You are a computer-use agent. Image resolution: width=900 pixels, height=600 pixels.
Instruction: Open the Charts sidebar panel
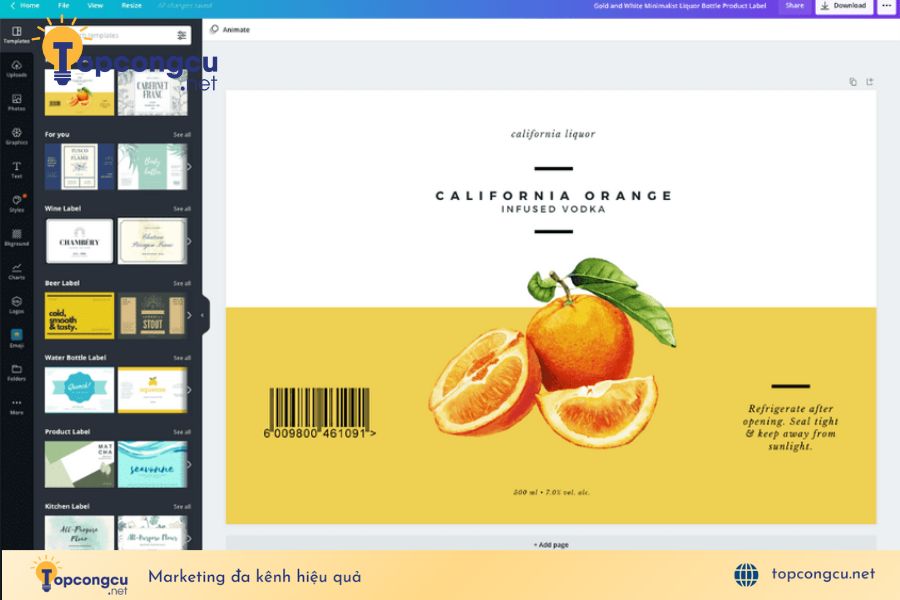point(17,271)
